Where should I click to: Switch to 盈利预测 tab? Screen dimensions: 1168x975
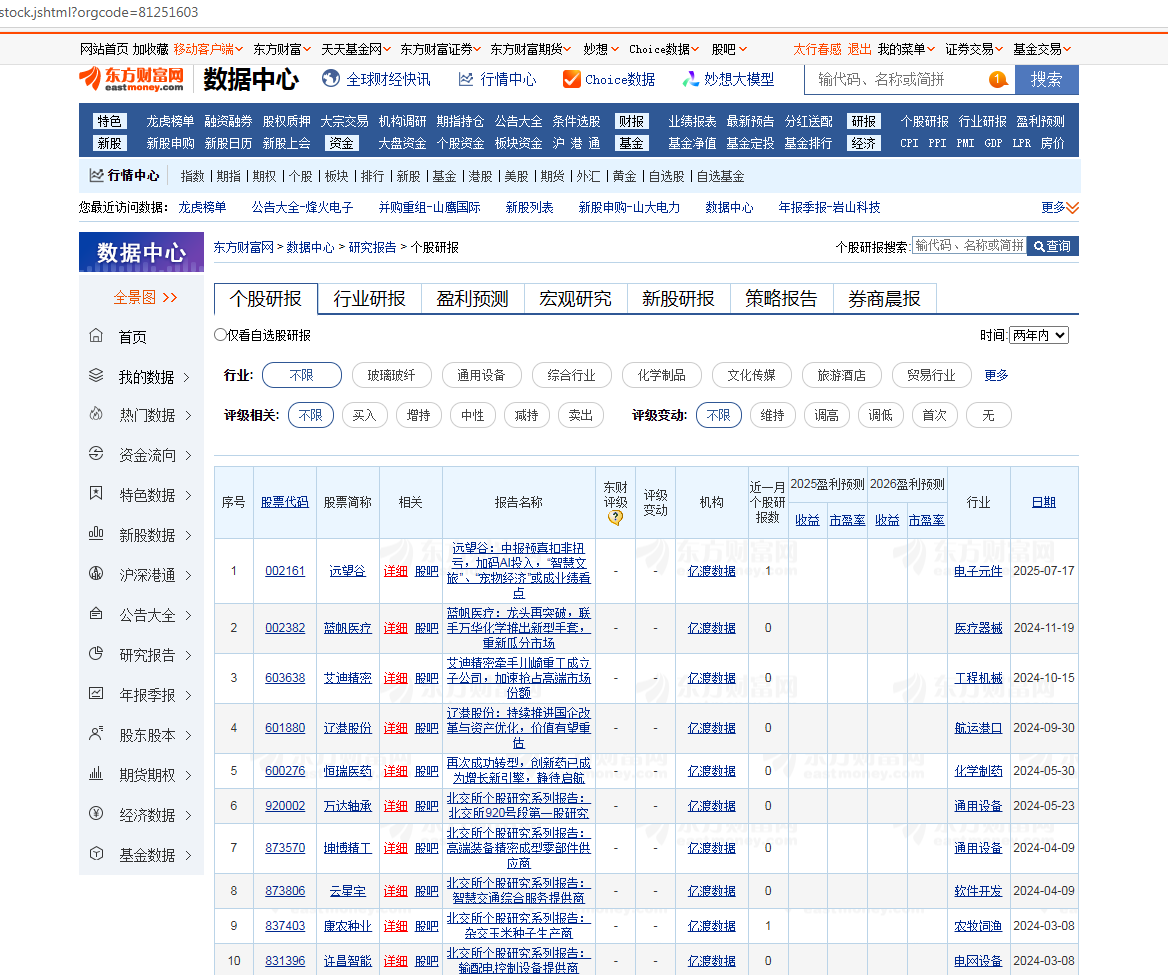472,299
